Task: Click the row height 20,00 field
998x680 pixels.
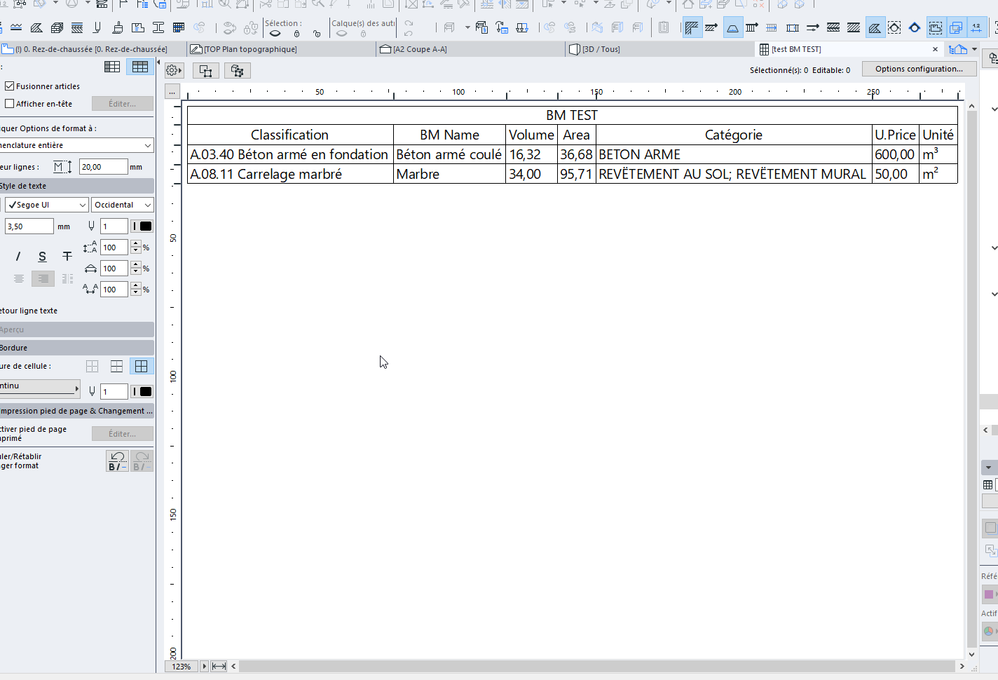Action: point(103,167)
